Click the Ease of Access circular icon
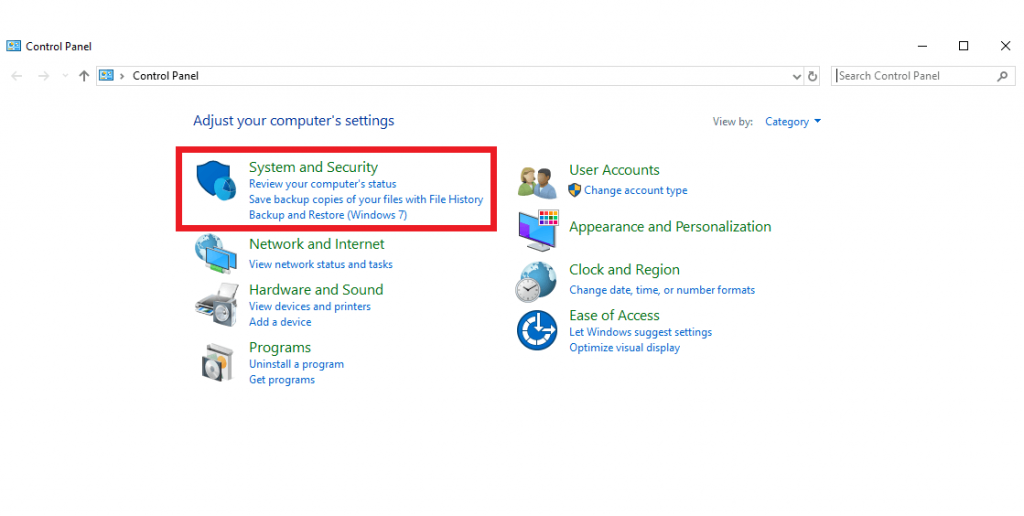 537,330
